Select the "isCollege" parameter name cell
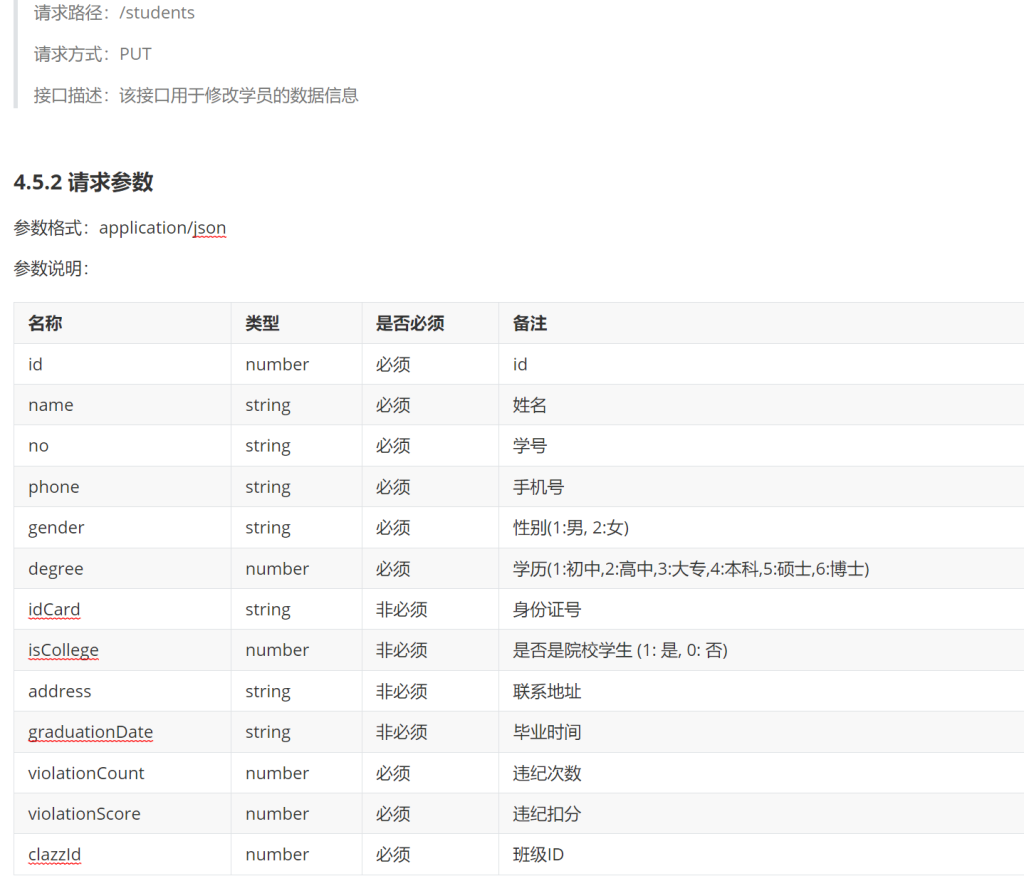The image size is (1024, 886). (63, 650)
